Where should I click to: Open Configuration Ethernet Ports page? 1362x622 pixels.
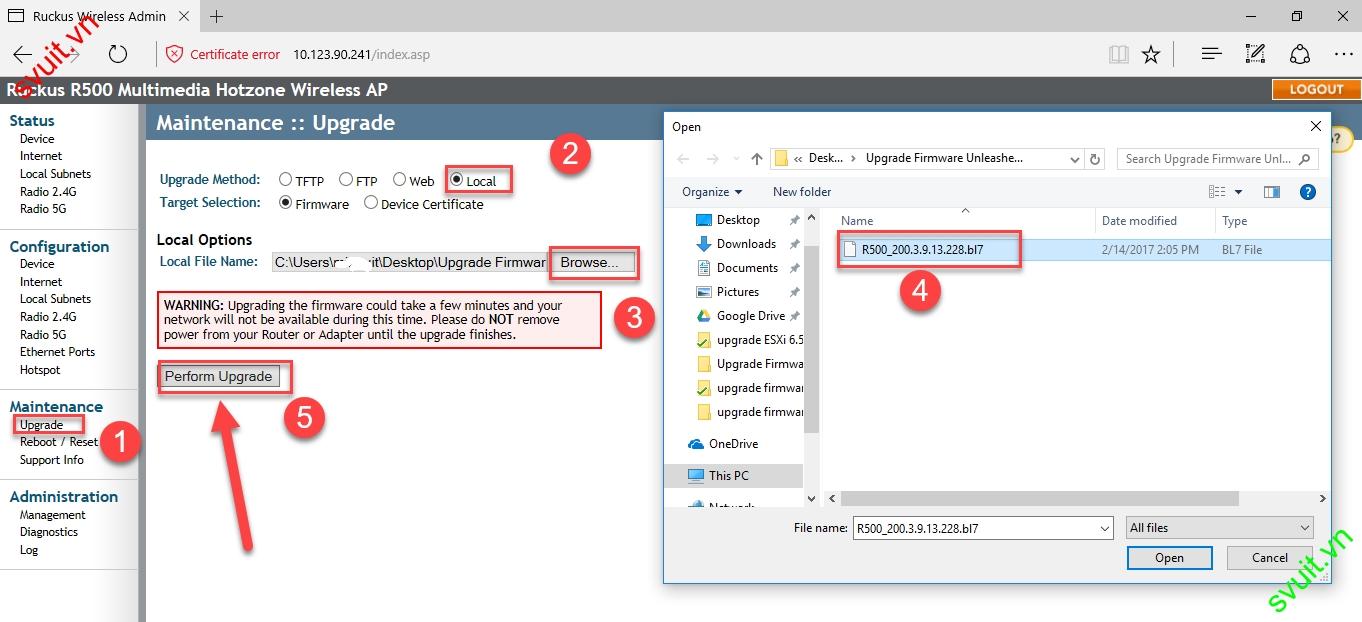(57, 352)
